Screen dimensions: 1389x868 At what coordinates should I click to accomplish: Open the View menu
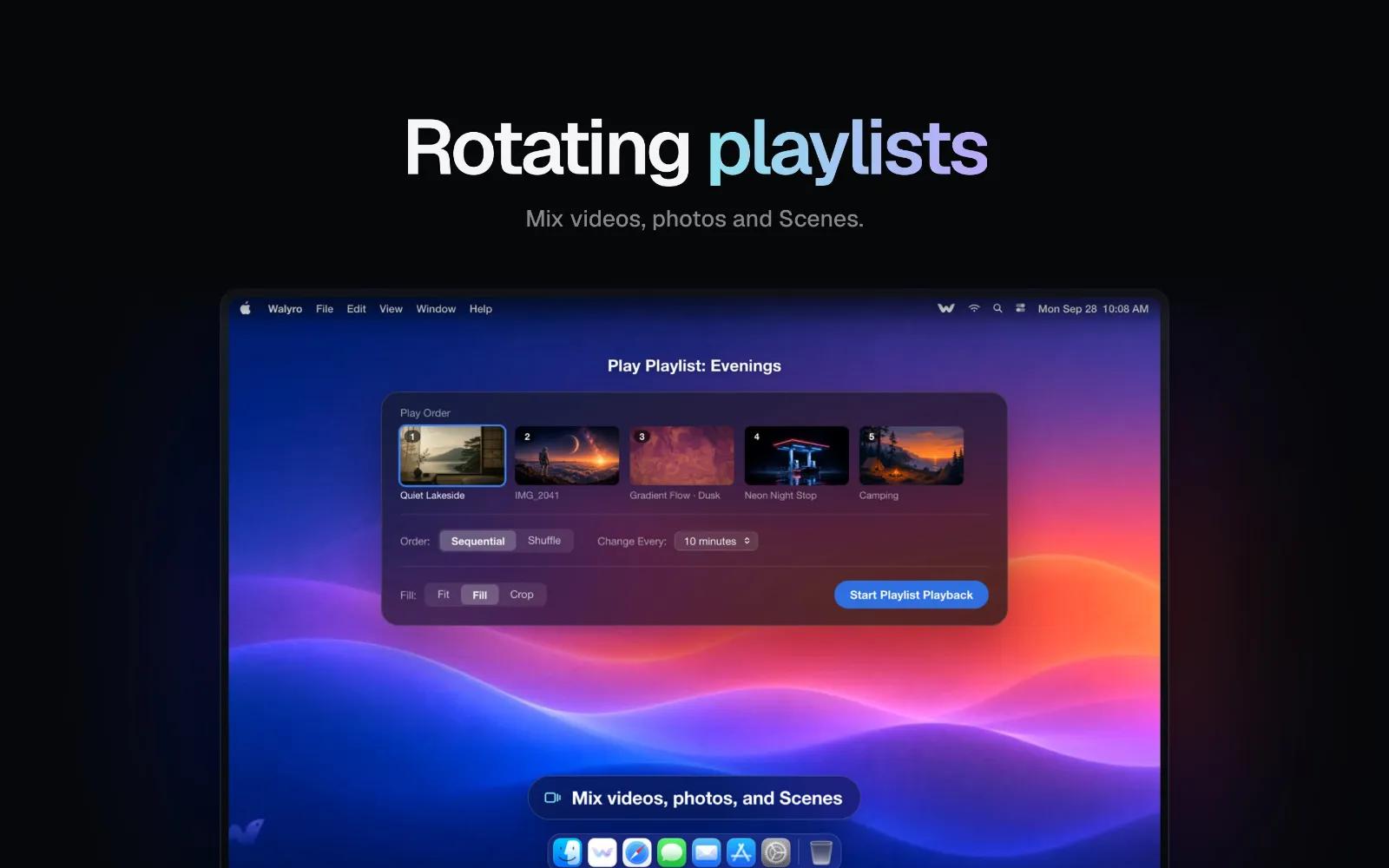pos(391,309)
